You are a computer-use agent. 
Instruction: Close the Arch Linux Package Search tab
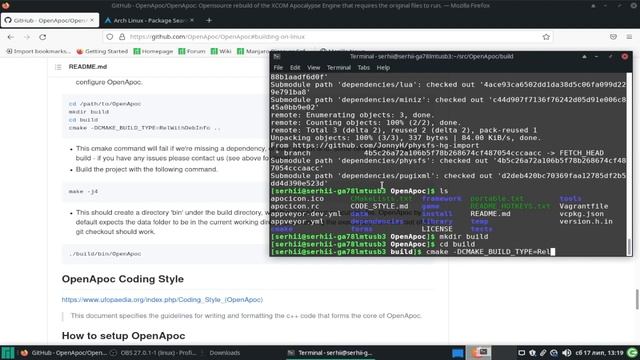[192, 20]
